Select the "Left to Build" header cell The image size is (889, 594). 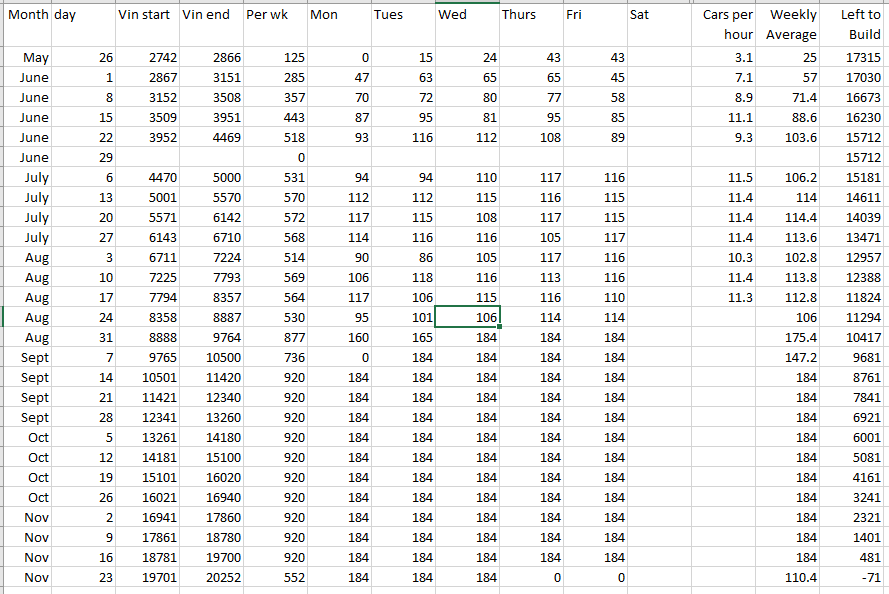(x=854, y=24)
